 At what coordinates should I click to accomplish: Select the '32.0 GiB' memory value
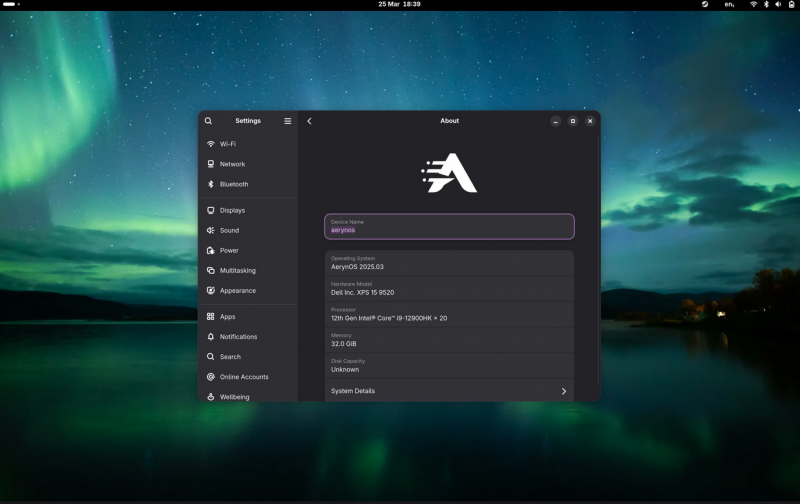point(343,344)
